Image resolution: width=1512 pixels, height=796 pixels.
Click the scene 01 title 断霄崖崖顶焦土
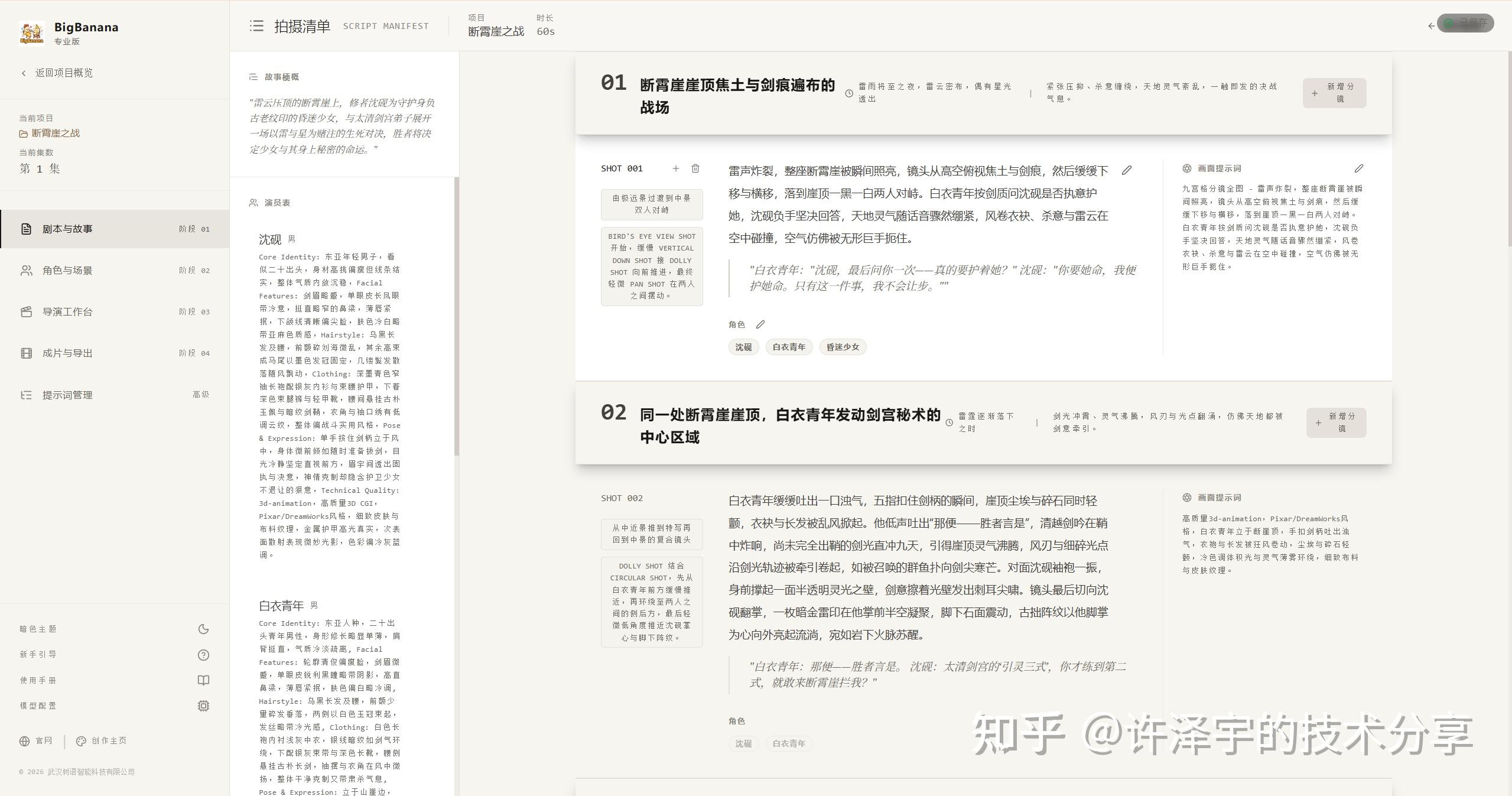[x=737, y=96]
